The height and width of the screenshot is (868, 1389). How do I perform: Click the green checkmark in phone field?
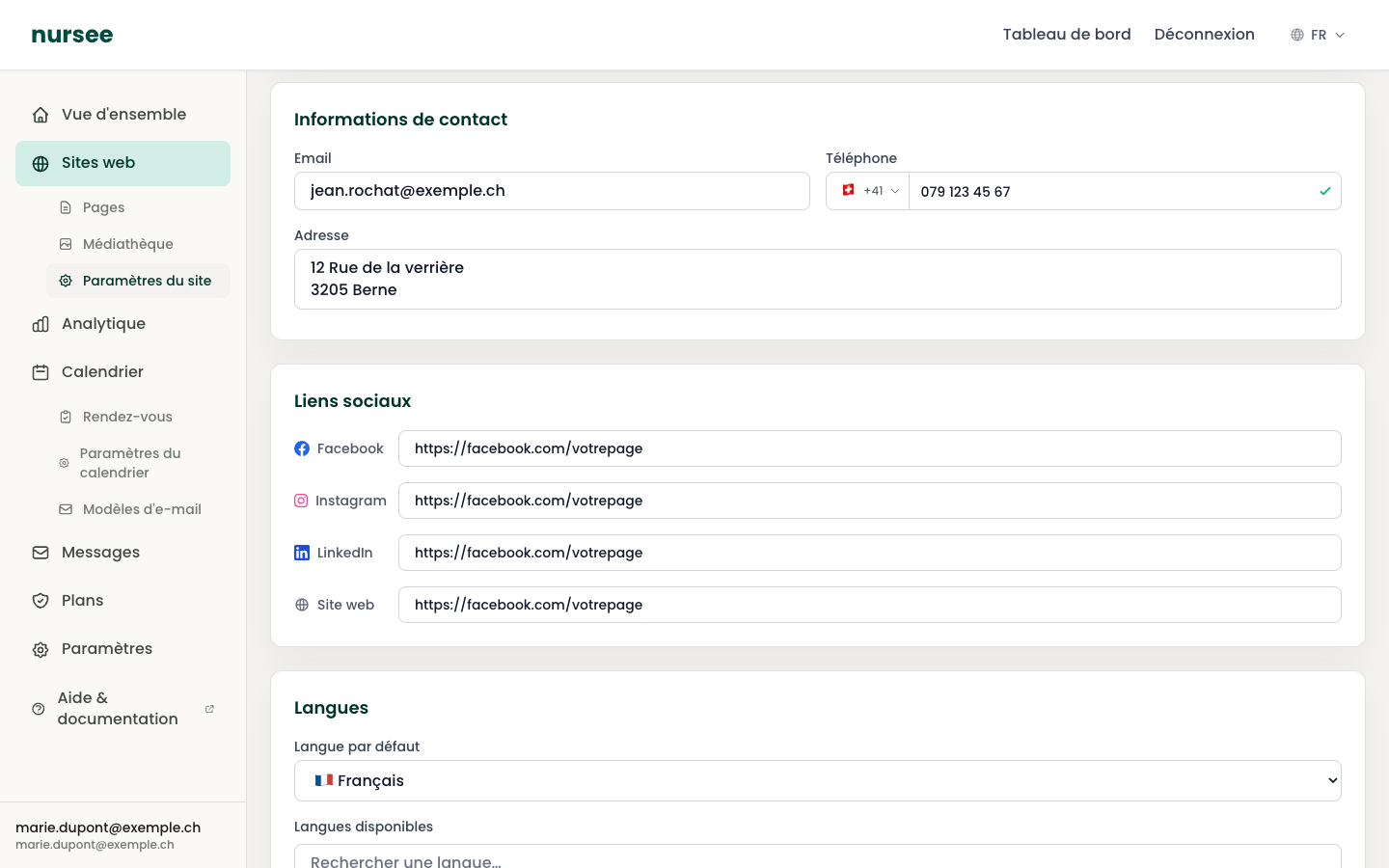click(x=1325, y=191)
